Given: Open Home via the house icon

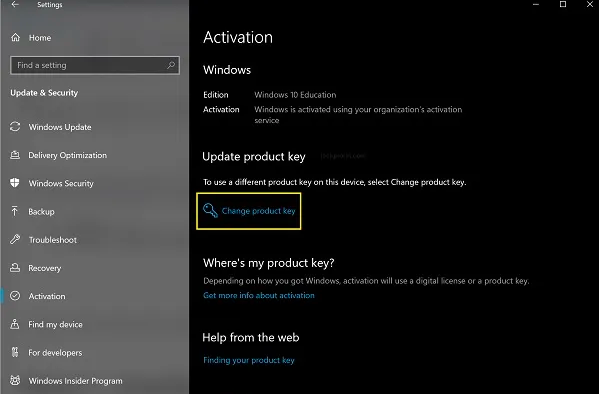Looking at the screenshot, I should pos(15,37).
